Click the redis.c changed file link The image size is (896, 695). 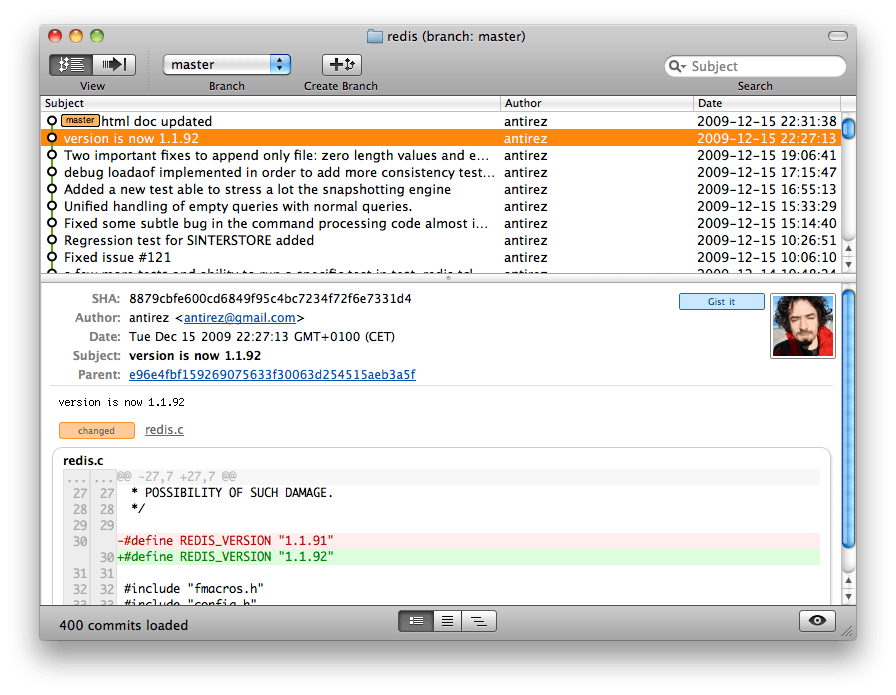(x=164, y=430)
